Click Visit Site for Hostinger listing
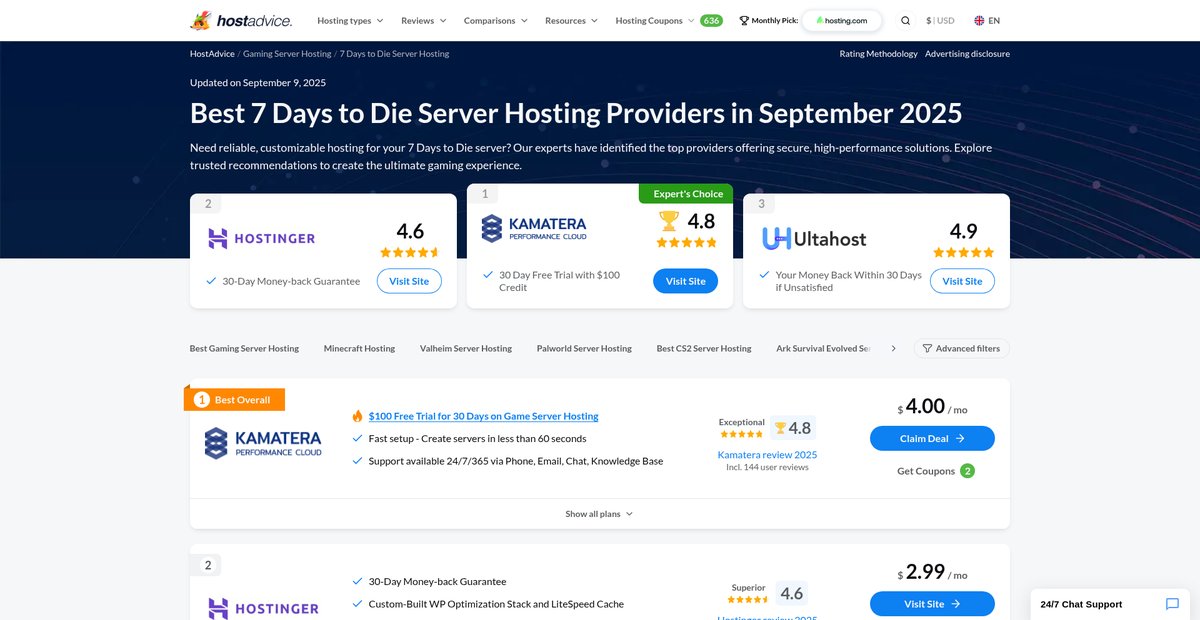This screenshot has width=1200, height=620. pos(932,604)
